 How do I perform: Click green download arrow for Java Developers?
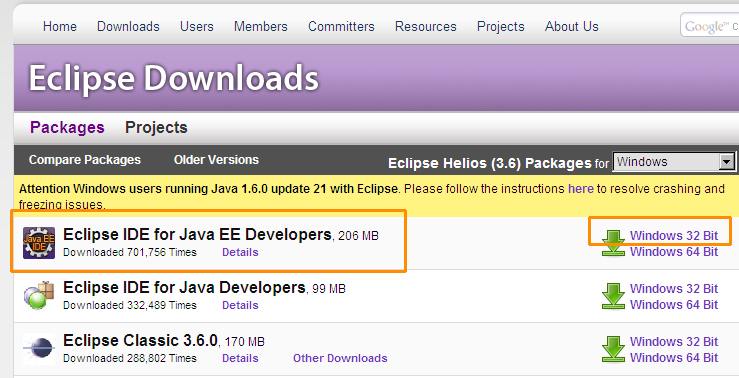pos(613,296)
